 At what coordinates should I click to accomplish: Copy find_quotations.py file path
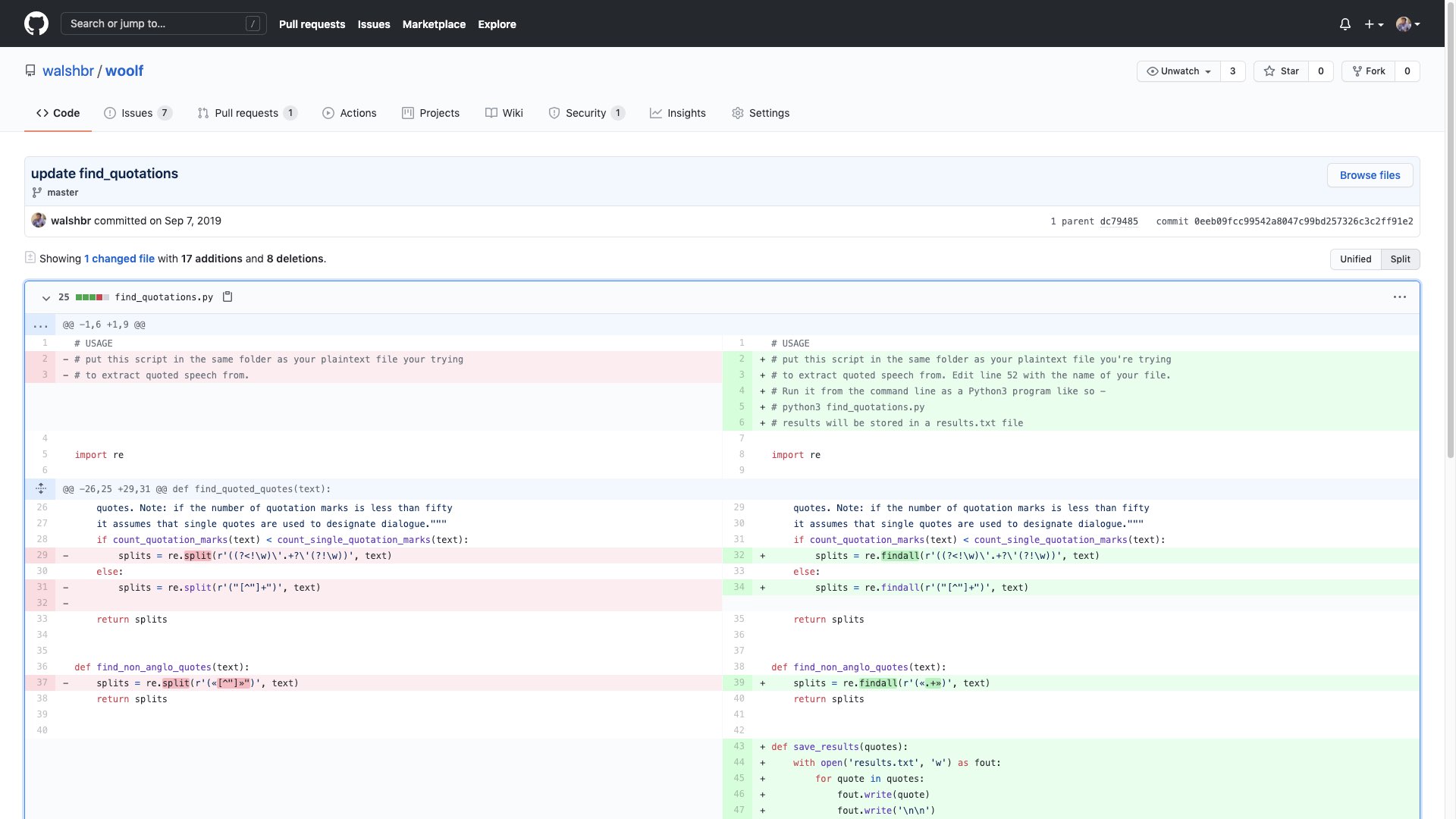pos(227,297)
